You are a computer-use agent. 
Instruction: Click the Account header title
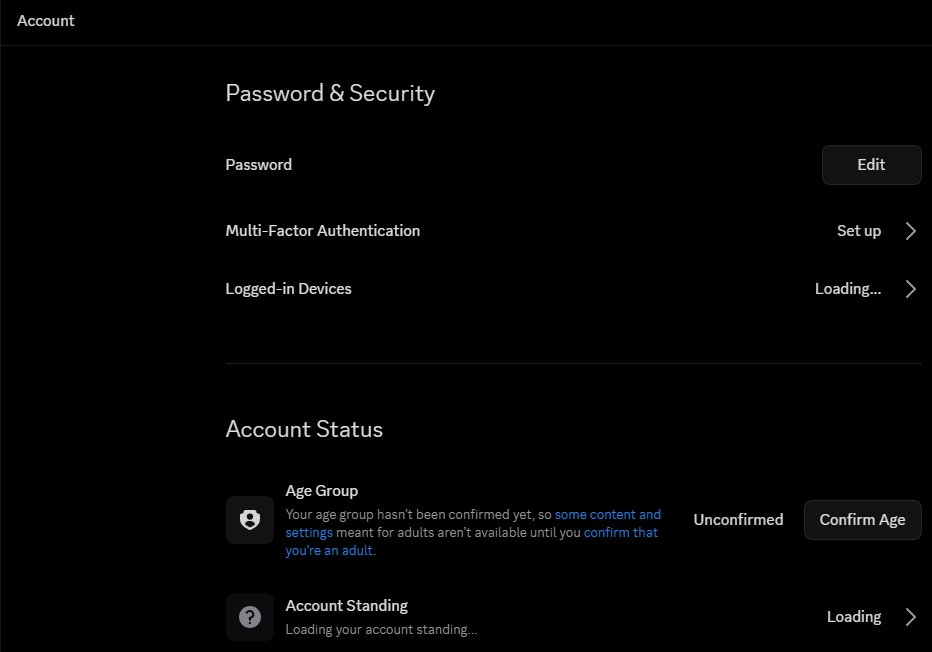[46, 21]
